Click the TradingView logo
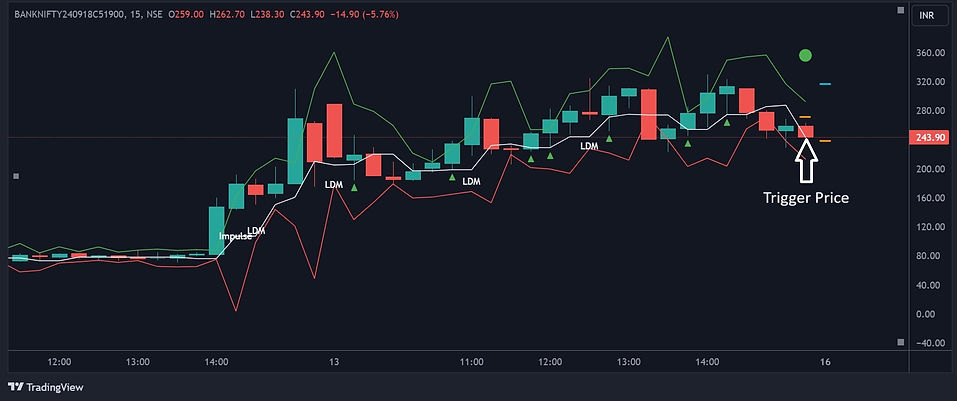 coord(46,387)
